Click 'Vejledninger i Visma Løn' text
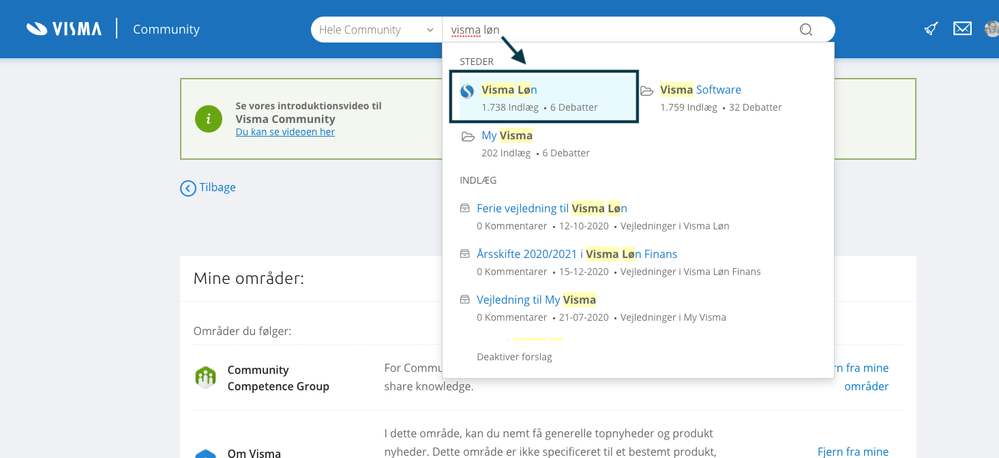 (x=675, y=226)
